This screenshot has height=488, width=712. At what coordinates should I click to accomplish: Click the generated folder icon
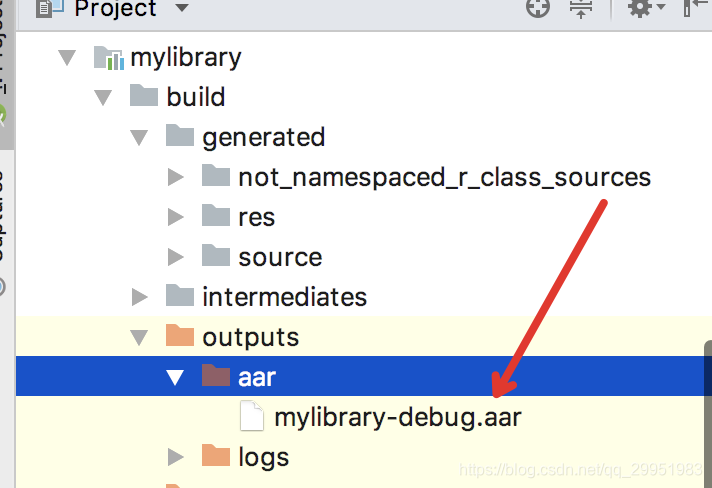(180, 135)
